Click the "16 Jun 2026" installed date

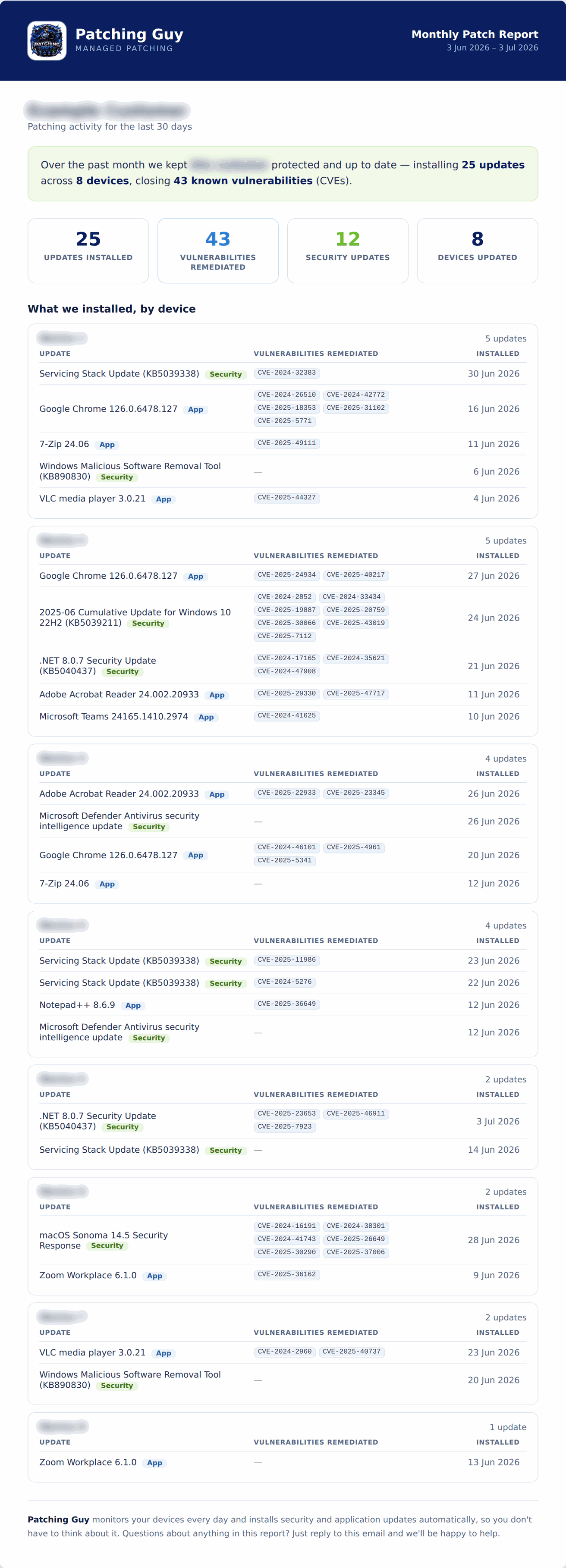[x=494, y=409]
